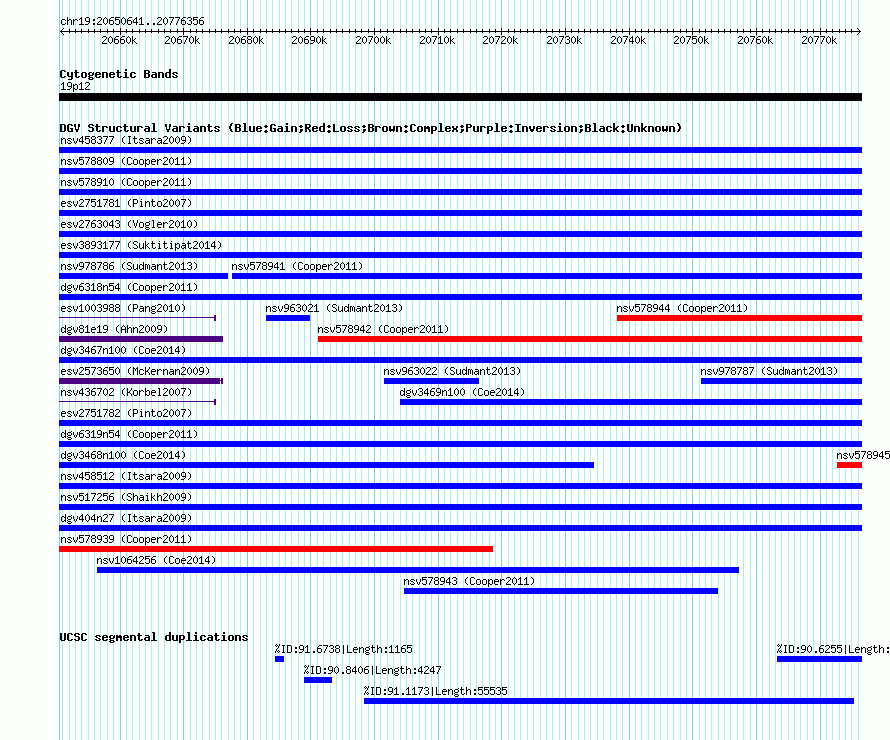Viewport: 890px width, 740px height.
Task: Click the 20700k ruler position
Action: click(x=373, y=40)
